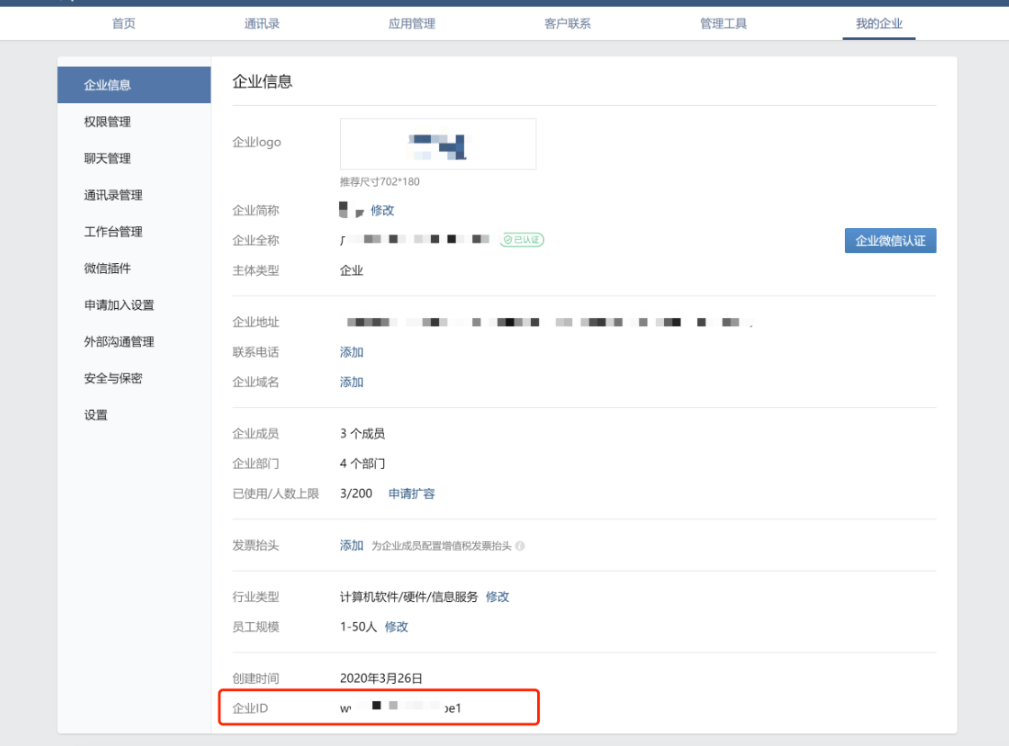Open the 首页 tab
The width and height of the screenshot is (1009, 746).
[x=124, y=23]
